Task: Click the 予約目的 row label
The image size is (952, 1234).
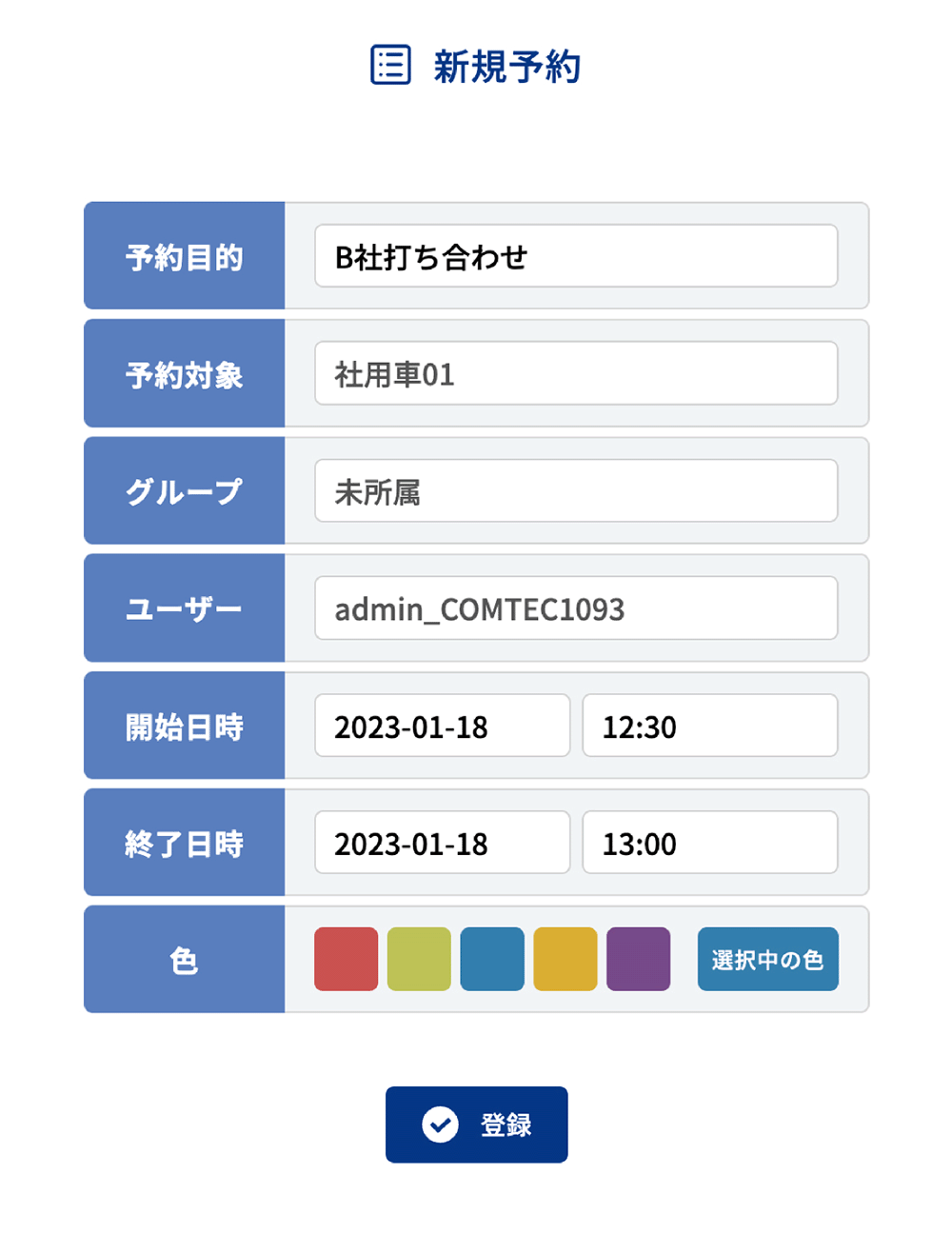Action: tap(185, 256)
